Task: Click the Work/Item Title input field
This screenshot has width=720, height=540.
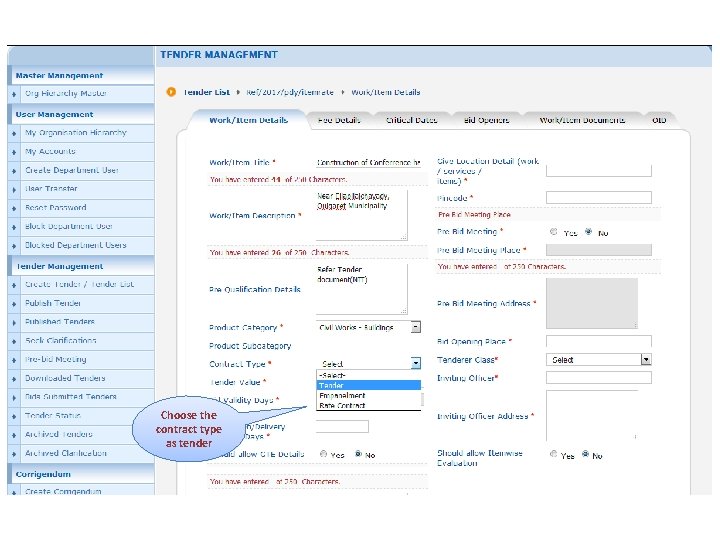Action: (x=368, y=163)
